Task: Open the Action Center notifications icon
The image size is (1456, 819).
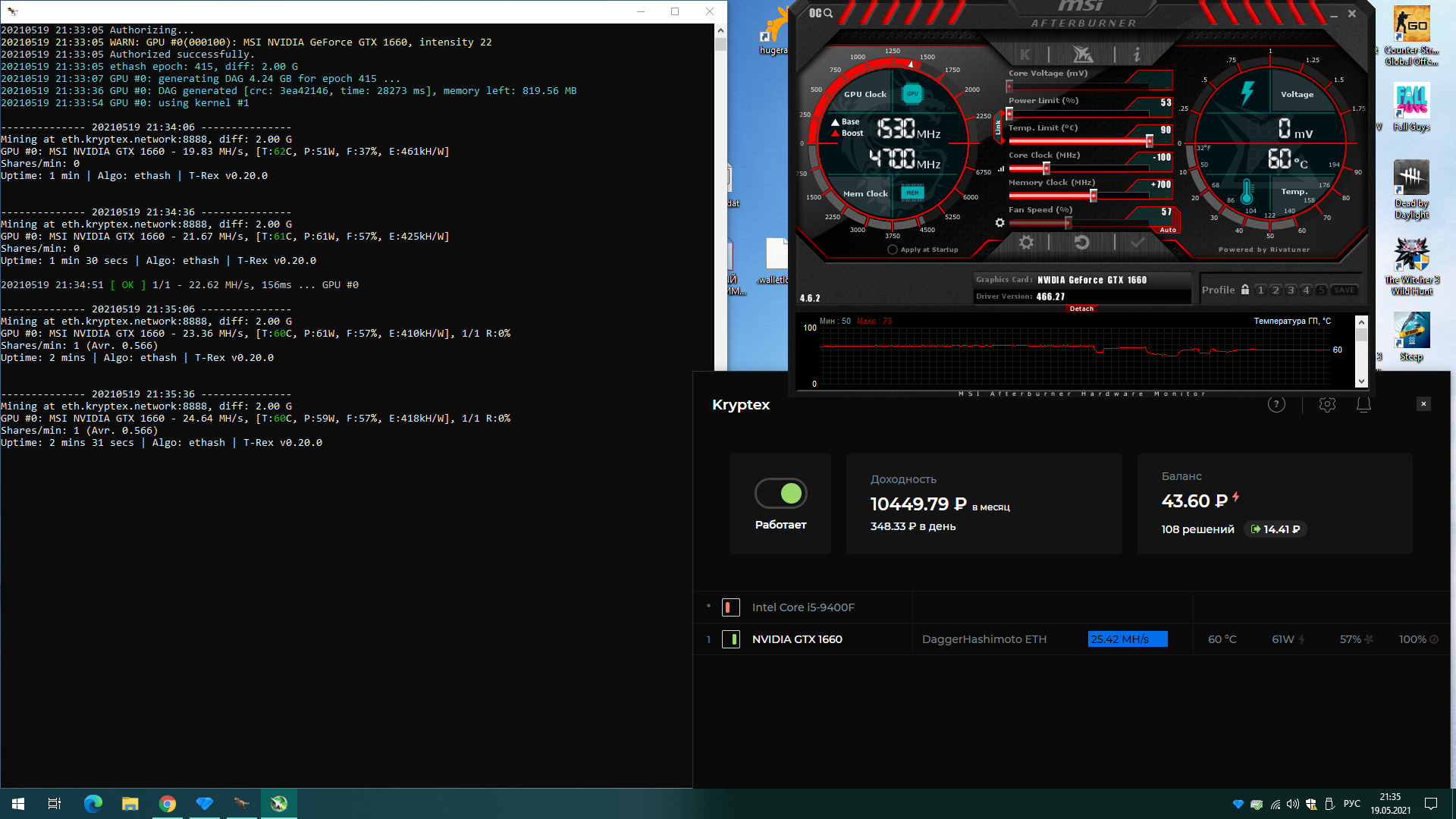Action: (x=1431, y=804)
